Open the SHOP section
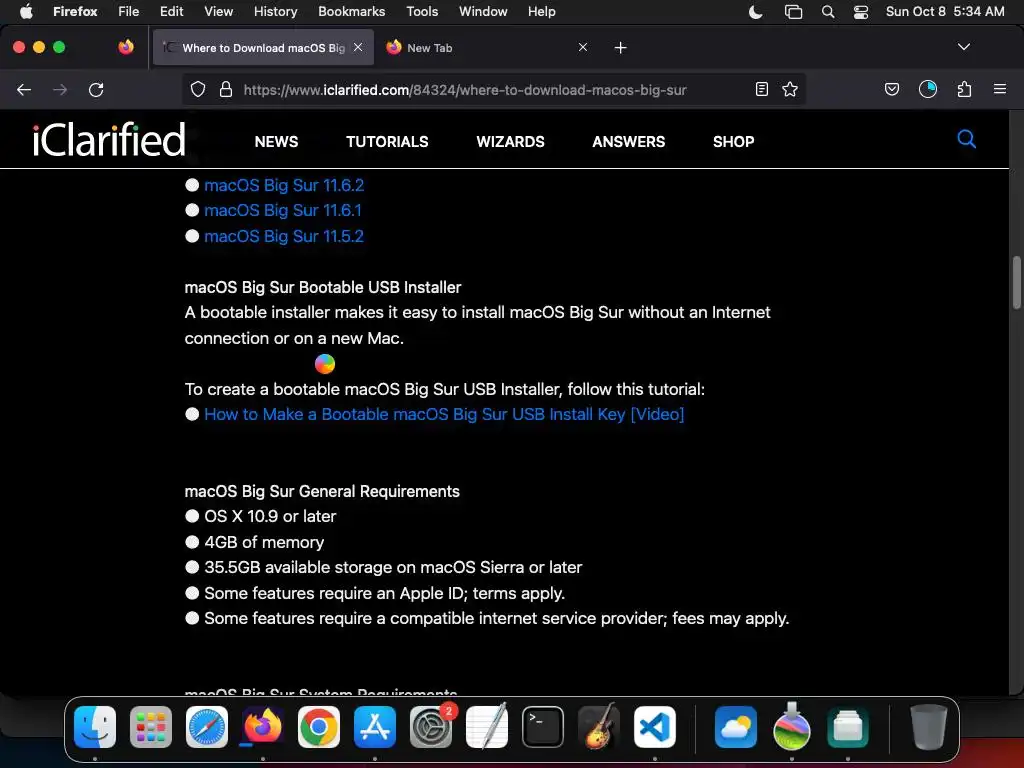1024x768 pixels. (733, 142)
